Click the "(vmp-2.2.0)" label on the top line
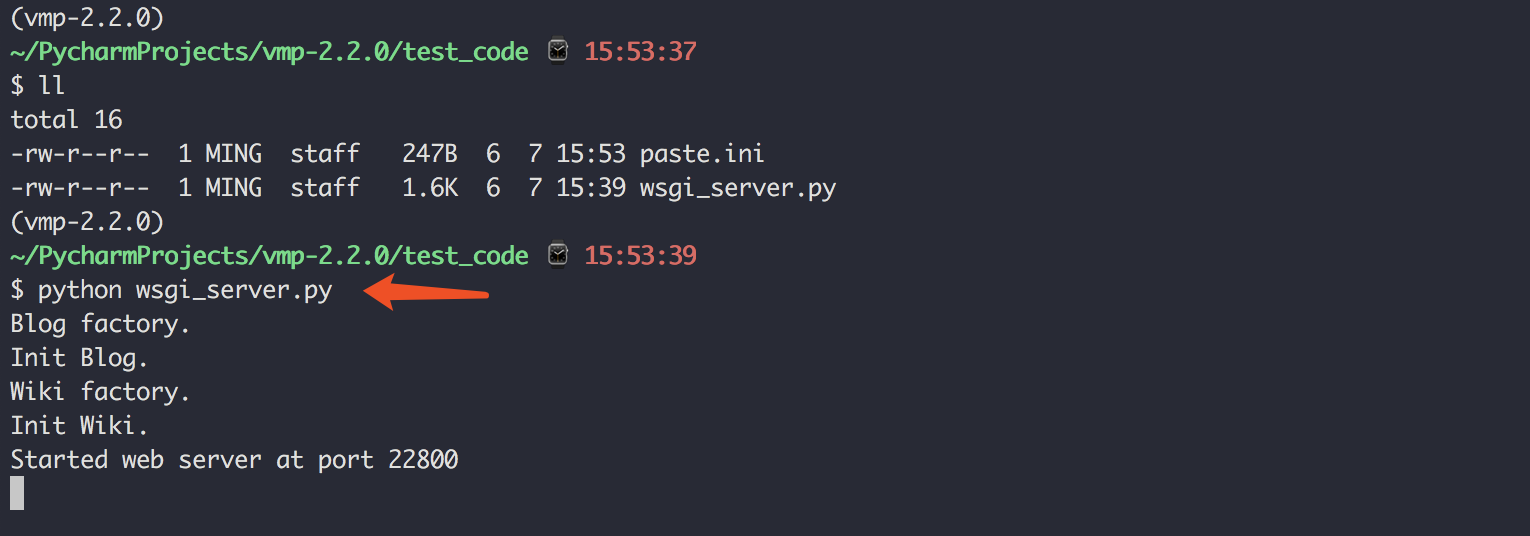Viewport: 1530px width, 536px height. pyautogui.click(x=87, y=17)
